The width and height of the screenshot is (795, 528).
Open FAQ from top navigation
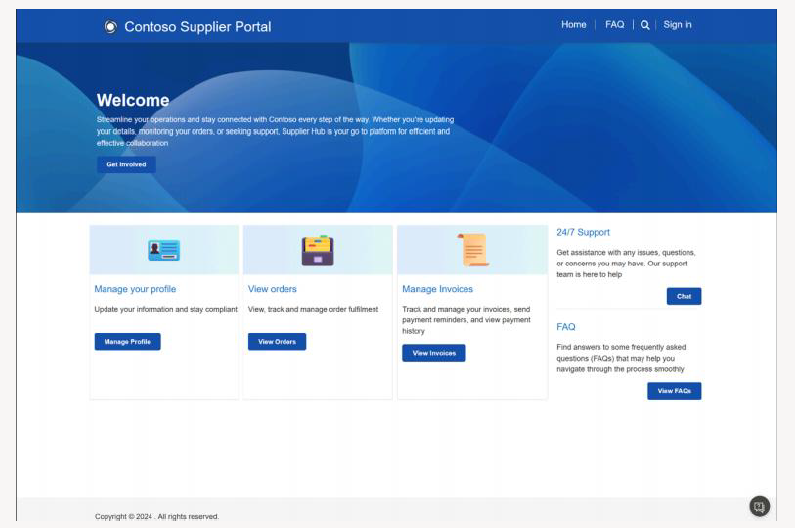pyautogui.click(x=615, y=24)
